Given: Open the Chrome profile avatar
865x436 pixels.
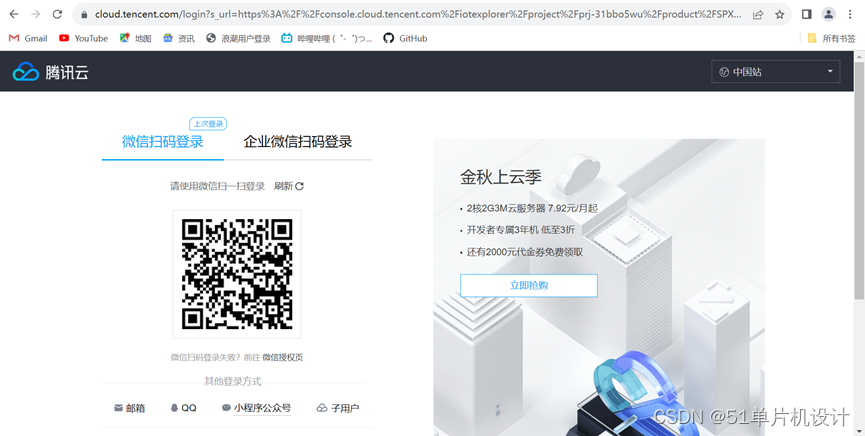Looking at the screenshot, I should pos(829,15).
